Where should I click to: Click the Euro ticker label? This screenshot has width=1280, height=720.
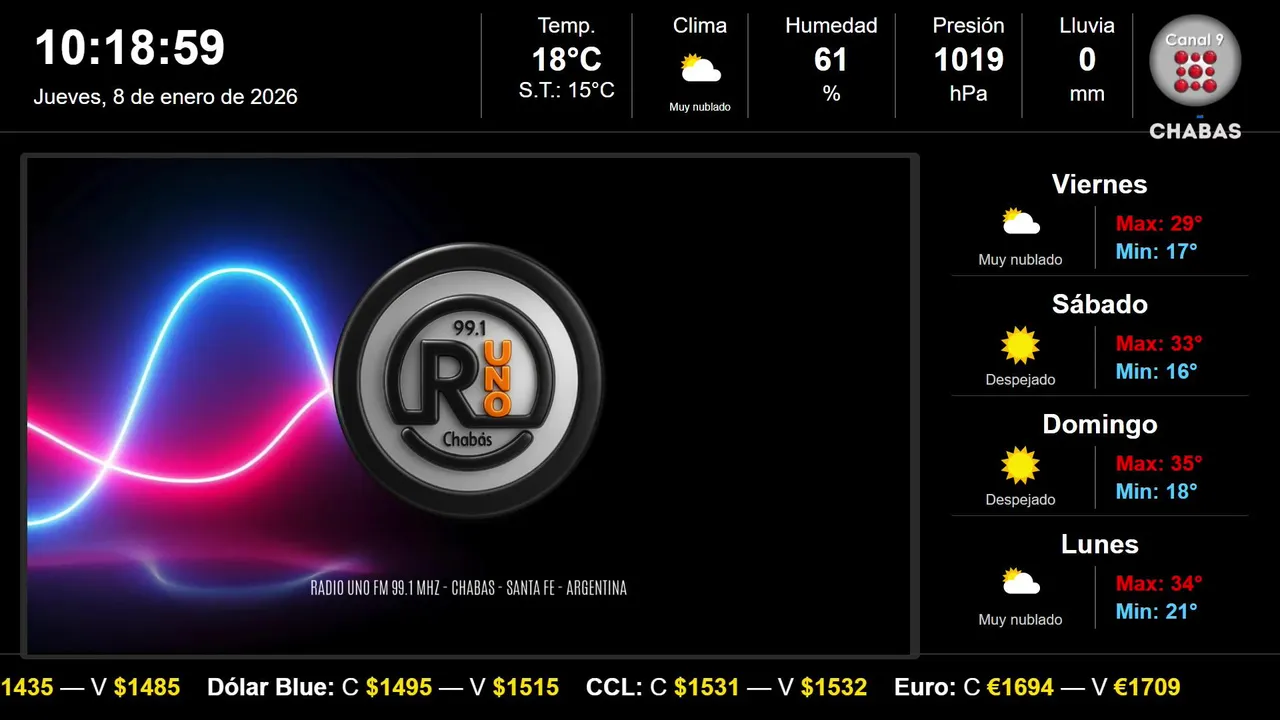click(925, 687)
